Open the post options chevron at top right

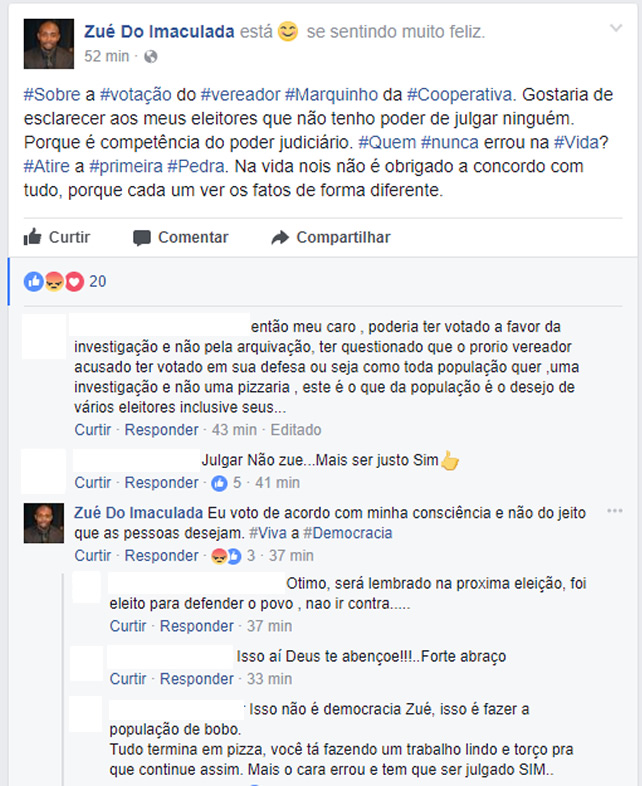(616, 28)
